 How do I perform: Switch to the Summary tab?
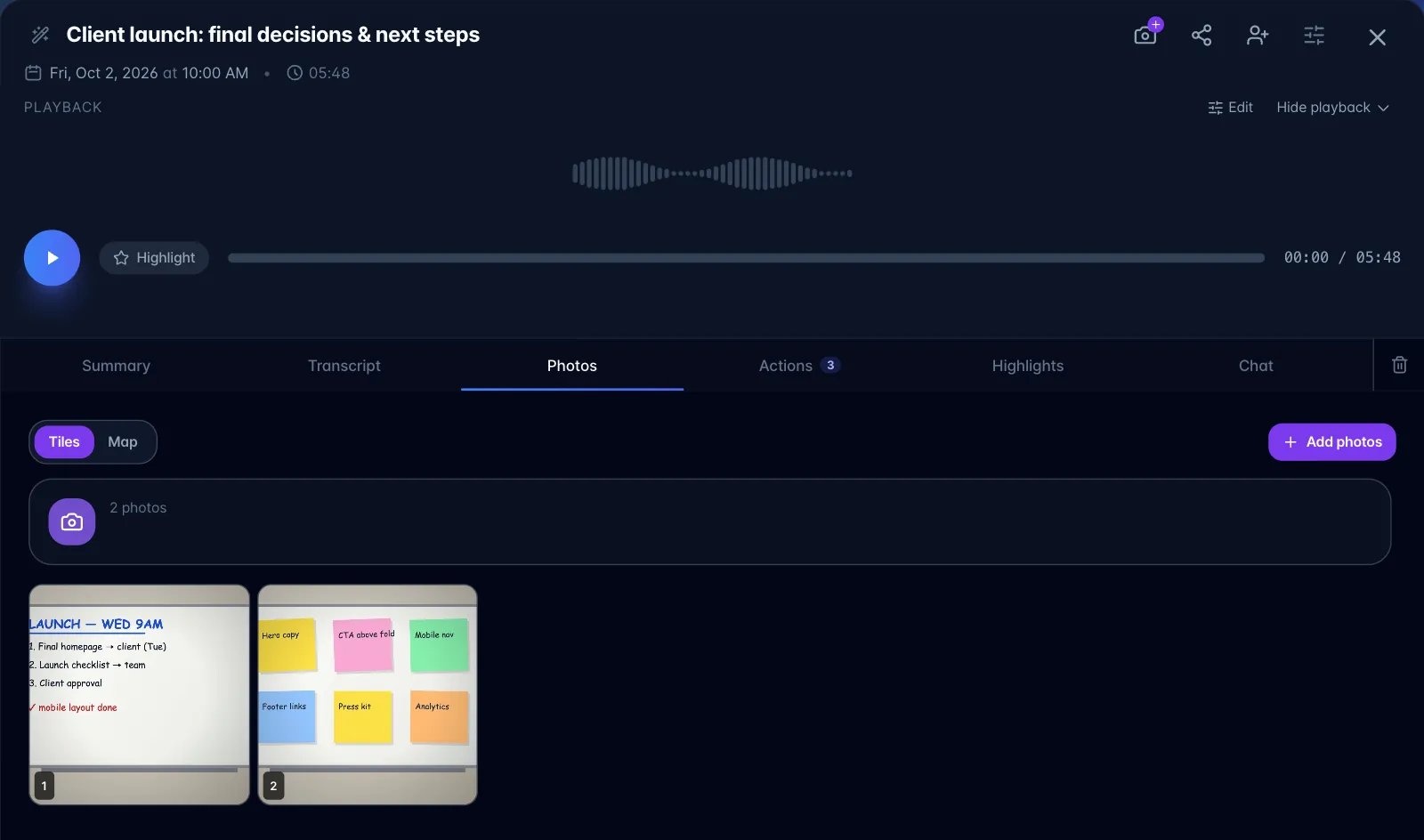116,366
